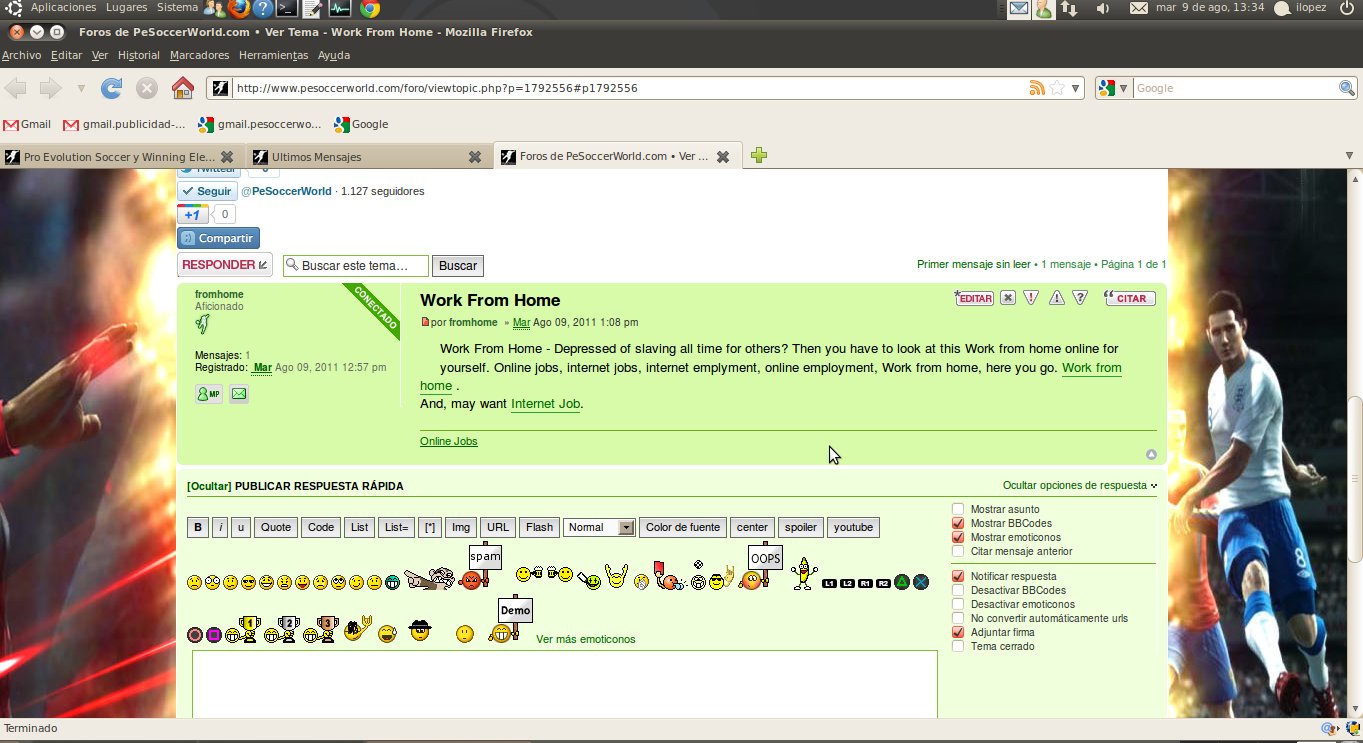Open post info via question-mark icon
Image resolution: width=1363 pixels, height=743 pixels.
click(x=1080, y=298)
